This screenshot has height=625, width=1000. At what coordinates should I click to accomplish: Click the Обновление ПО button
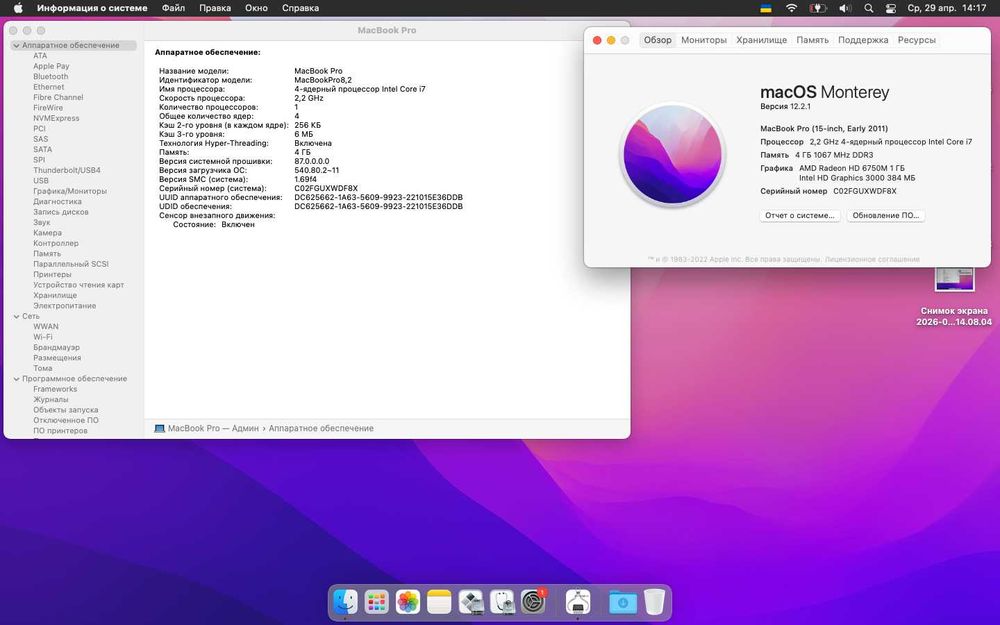pyautogui.click(x=885, y=216)
